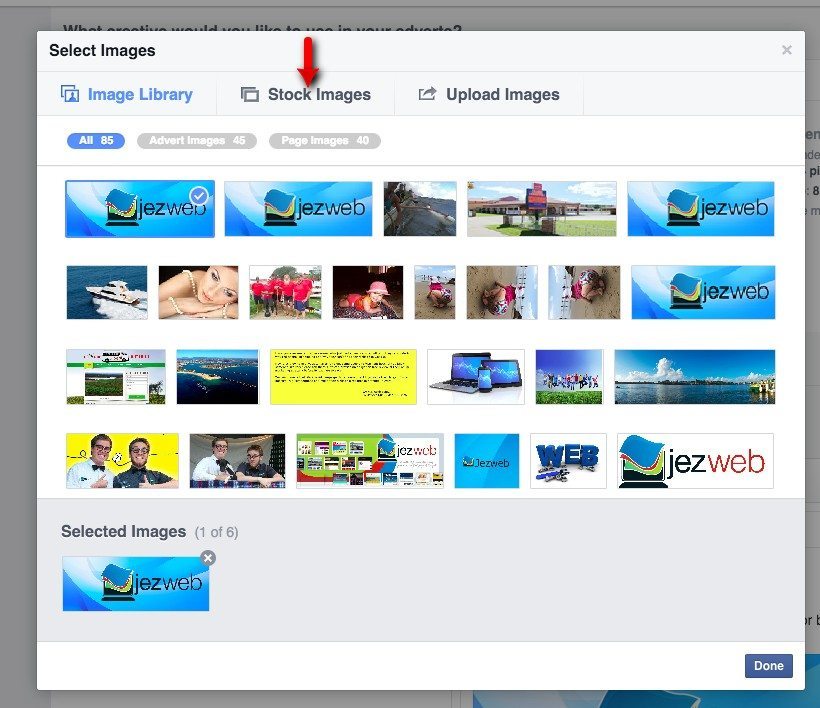Remove the selected image using its X badge
The width and height of the screenshot is (820, 708).
point(207,559)
